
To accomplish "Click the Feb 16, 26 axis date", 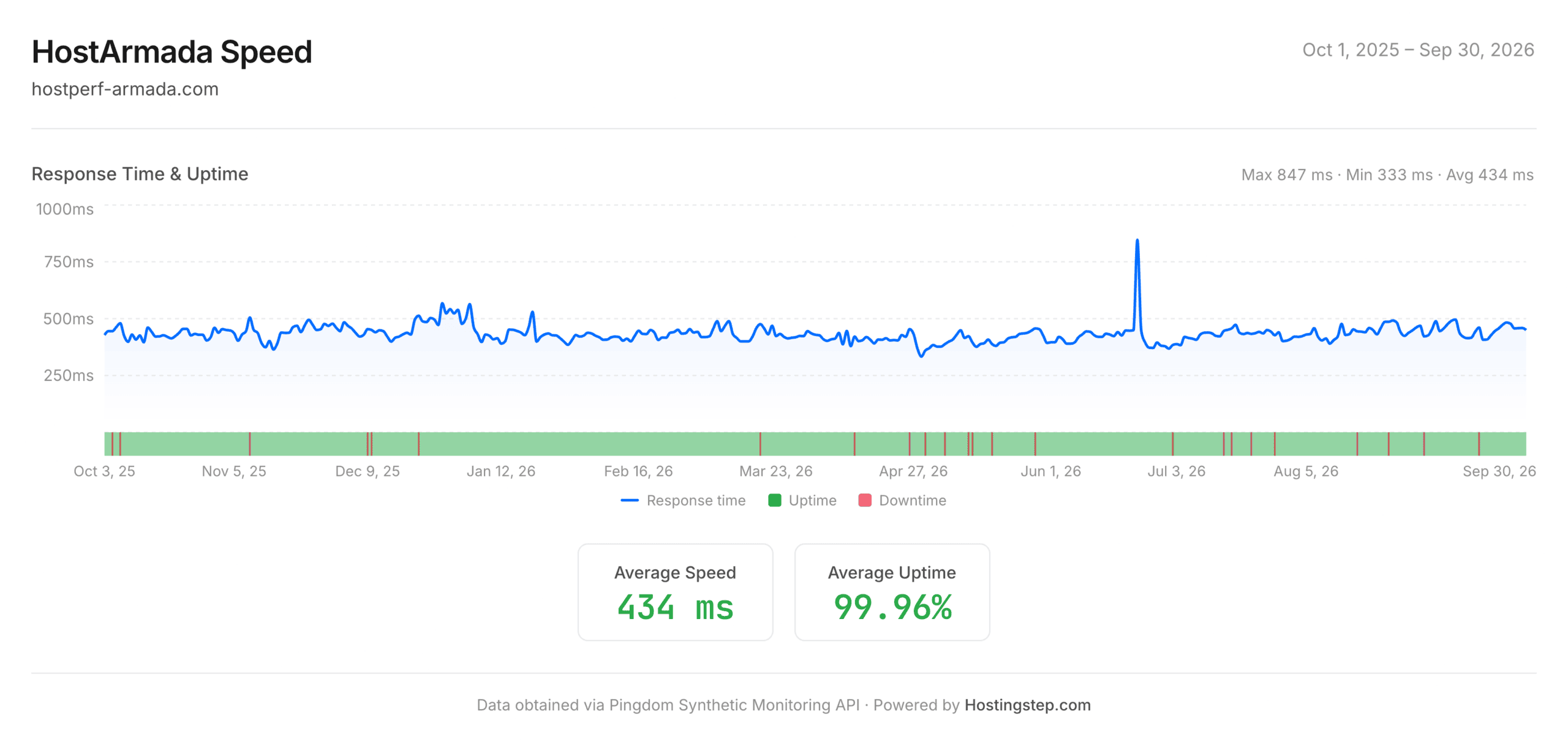I will click(638, 471).
